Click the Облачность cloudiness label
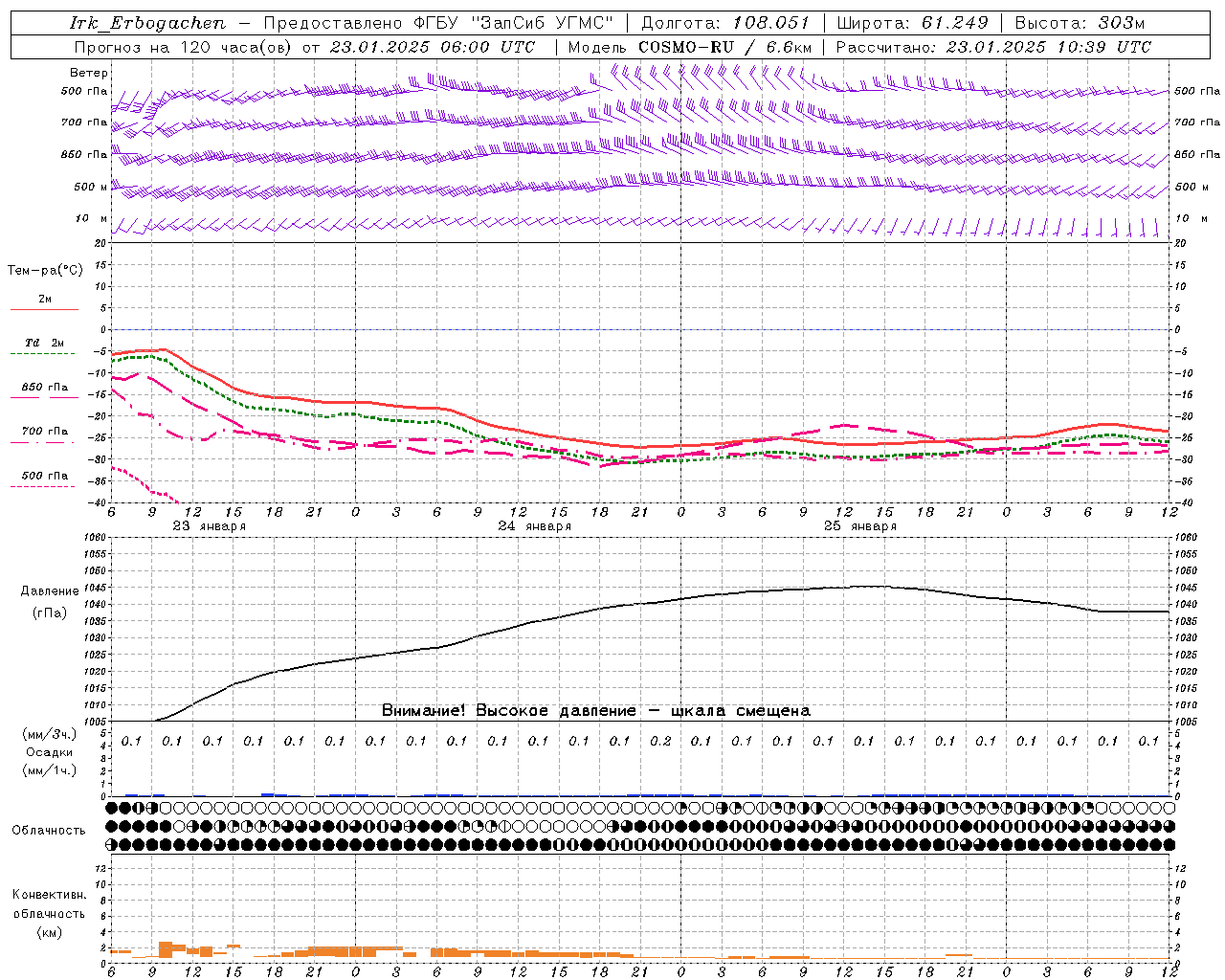The image size is (1225, 980). pyautogui.click(x=49, y=830)
